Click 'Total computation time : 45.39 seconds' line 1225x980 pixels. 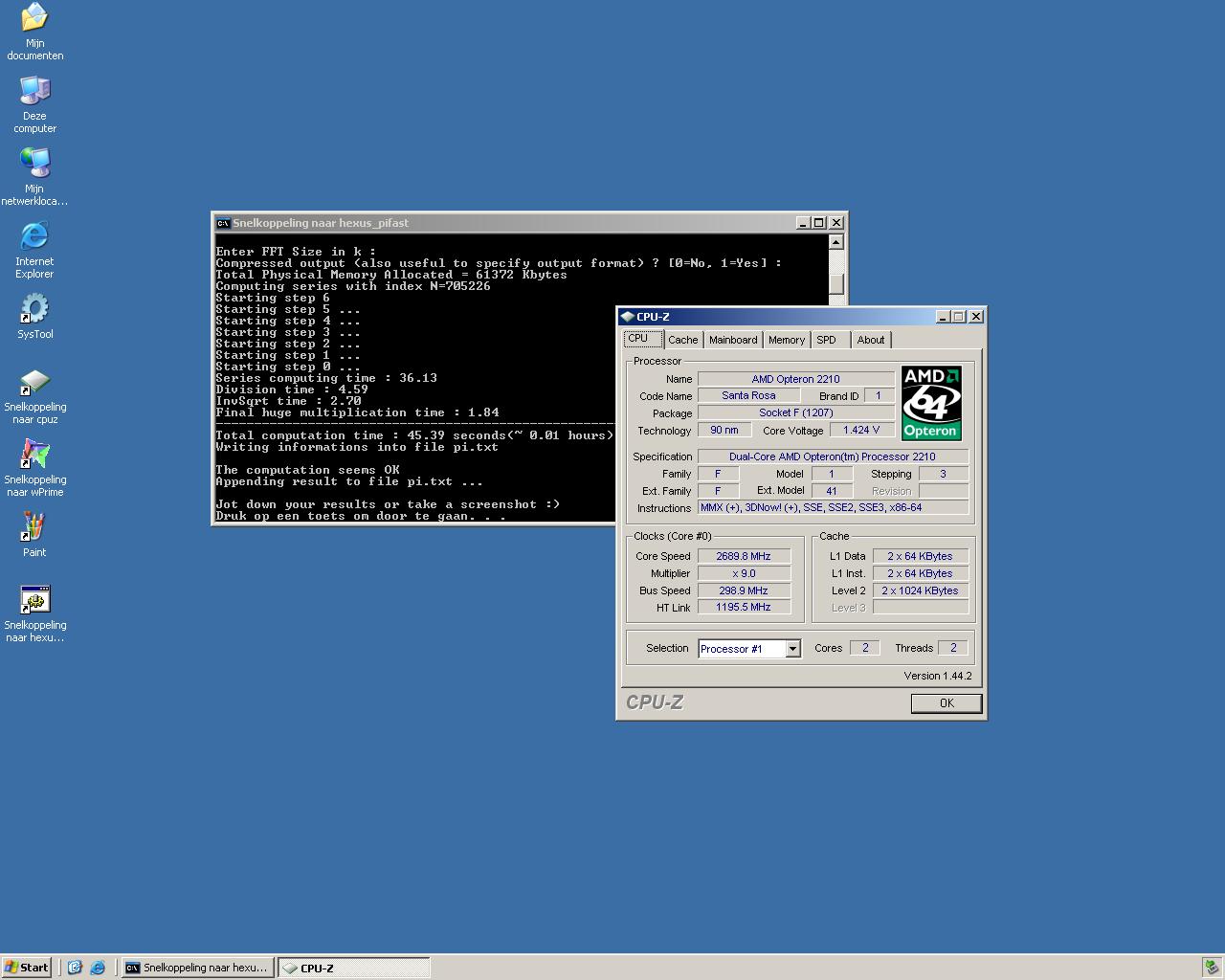[414, 435]
